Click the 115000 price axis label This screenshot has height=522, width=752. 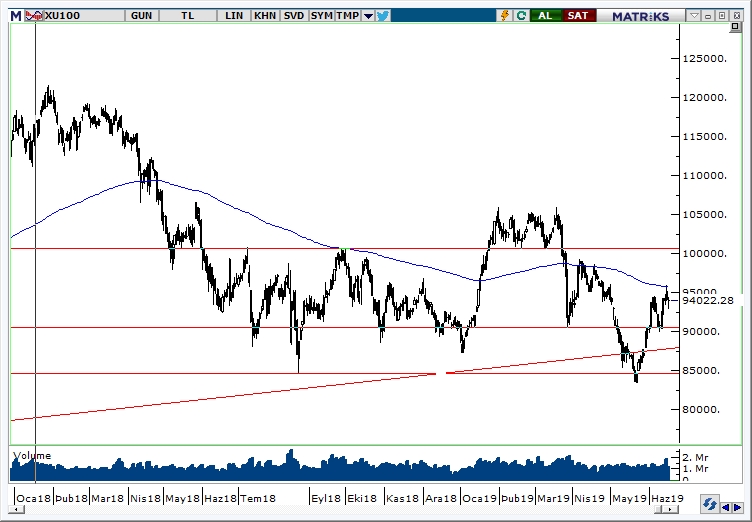click(x=705, y=137)
